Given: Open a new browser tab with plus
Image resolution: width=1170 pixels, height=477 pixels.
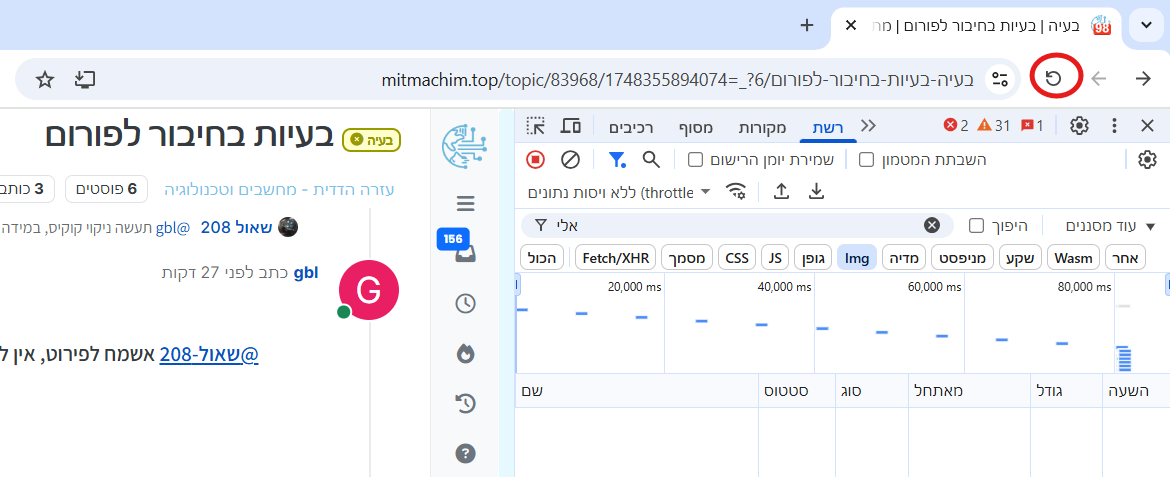Looking at the screenshot, I should pos(807,25).
